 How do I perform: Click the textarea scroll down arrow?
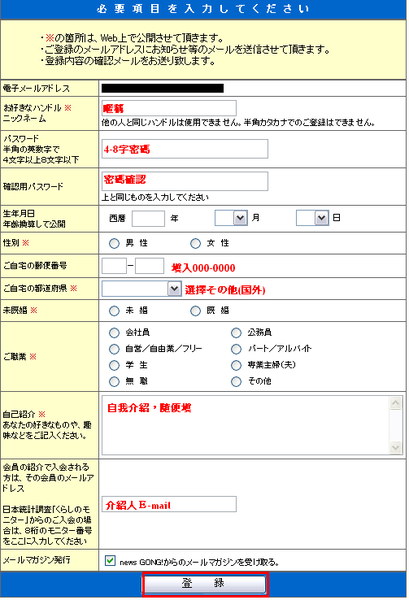tap(395, 447)
